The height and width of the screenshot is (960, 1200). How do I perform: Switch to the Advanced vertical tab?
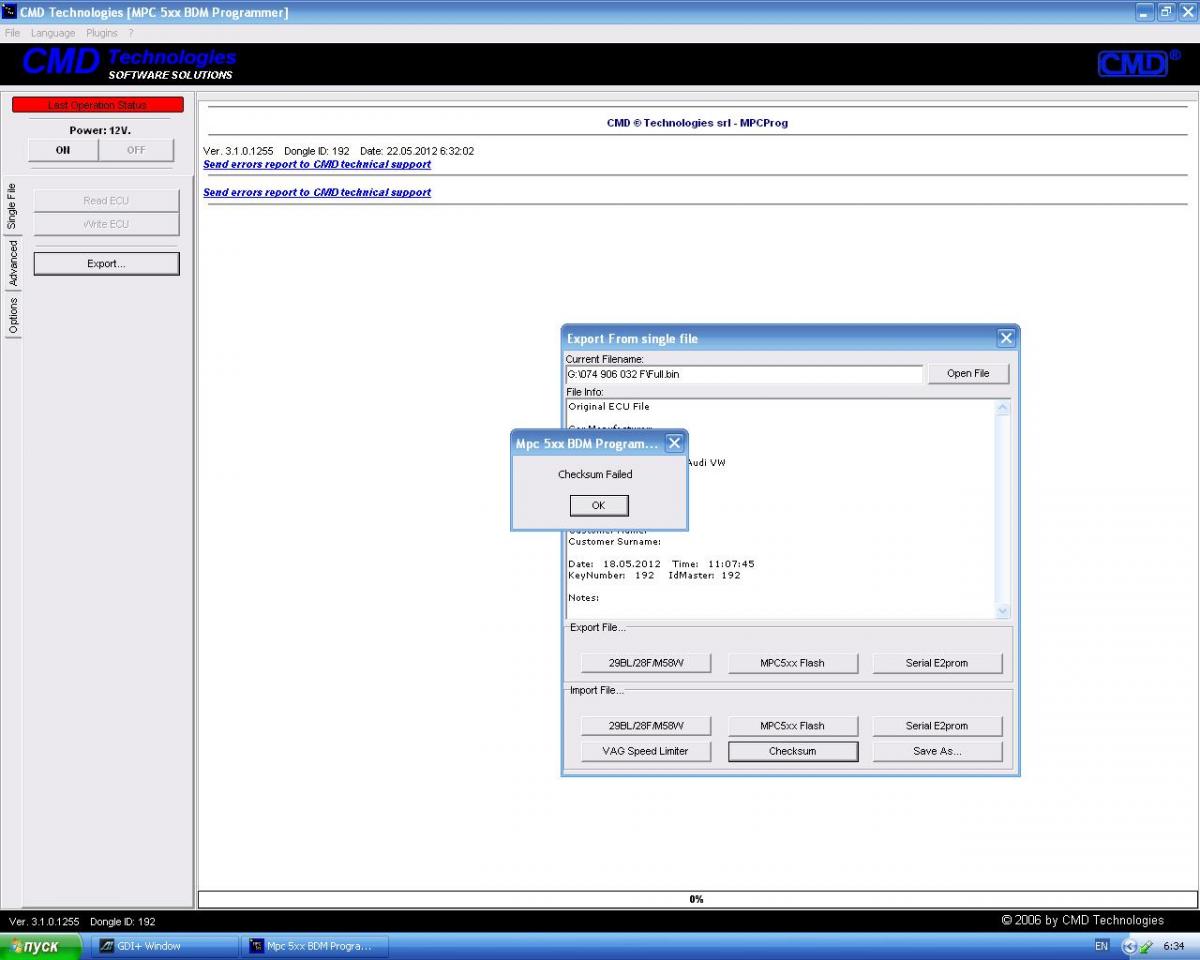(x=13, y=264)
